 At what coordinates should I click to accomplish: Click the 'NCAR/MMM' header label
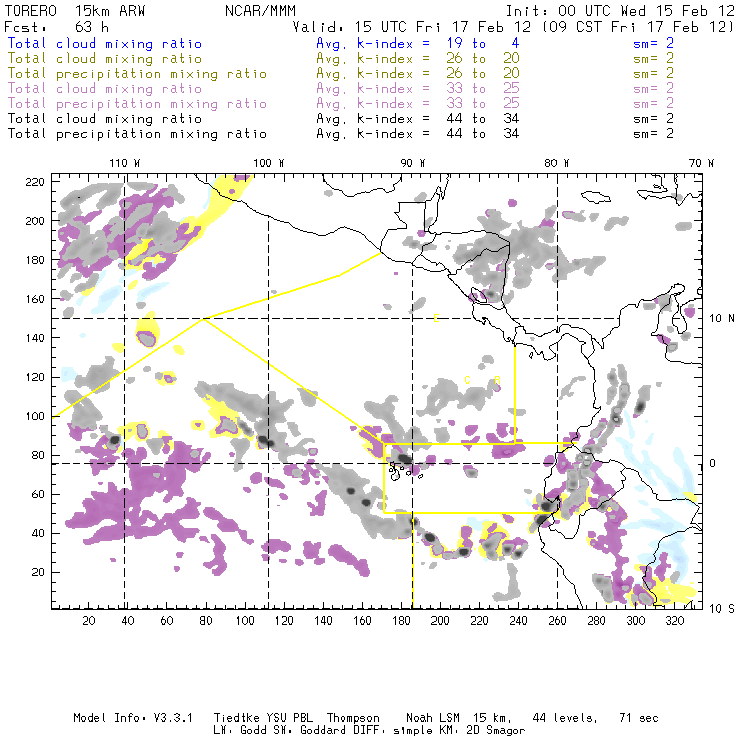click(261, 11)
